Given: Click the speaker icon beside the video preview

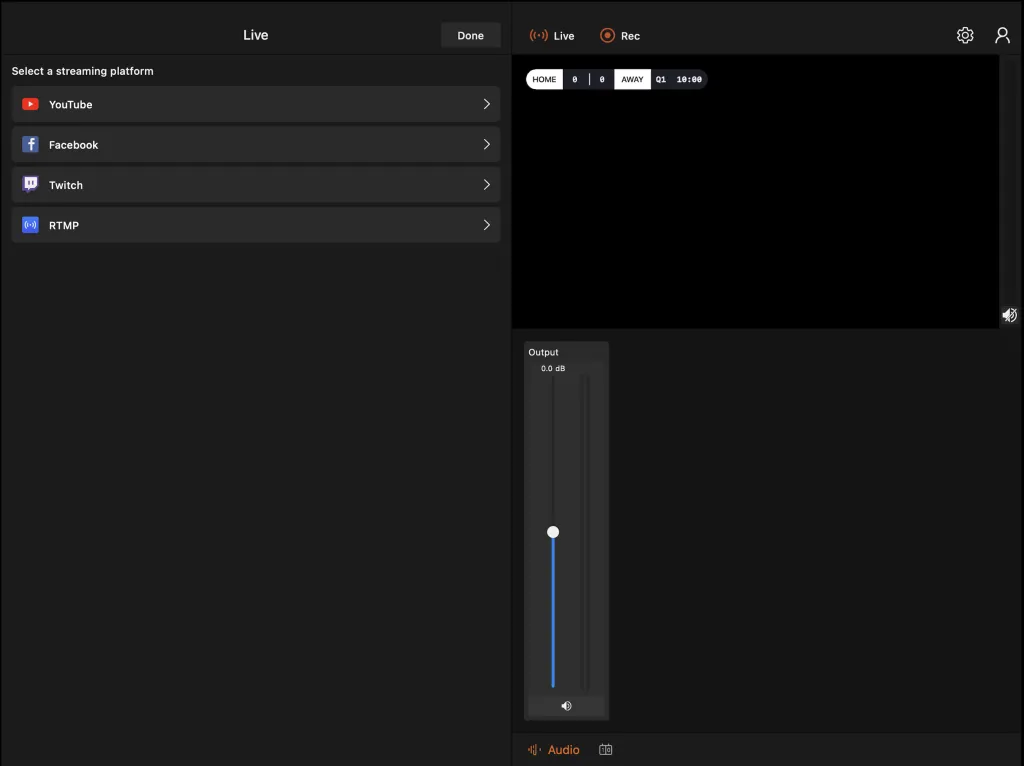Looking at the screenshot, I should click(x=1010, y=315).
